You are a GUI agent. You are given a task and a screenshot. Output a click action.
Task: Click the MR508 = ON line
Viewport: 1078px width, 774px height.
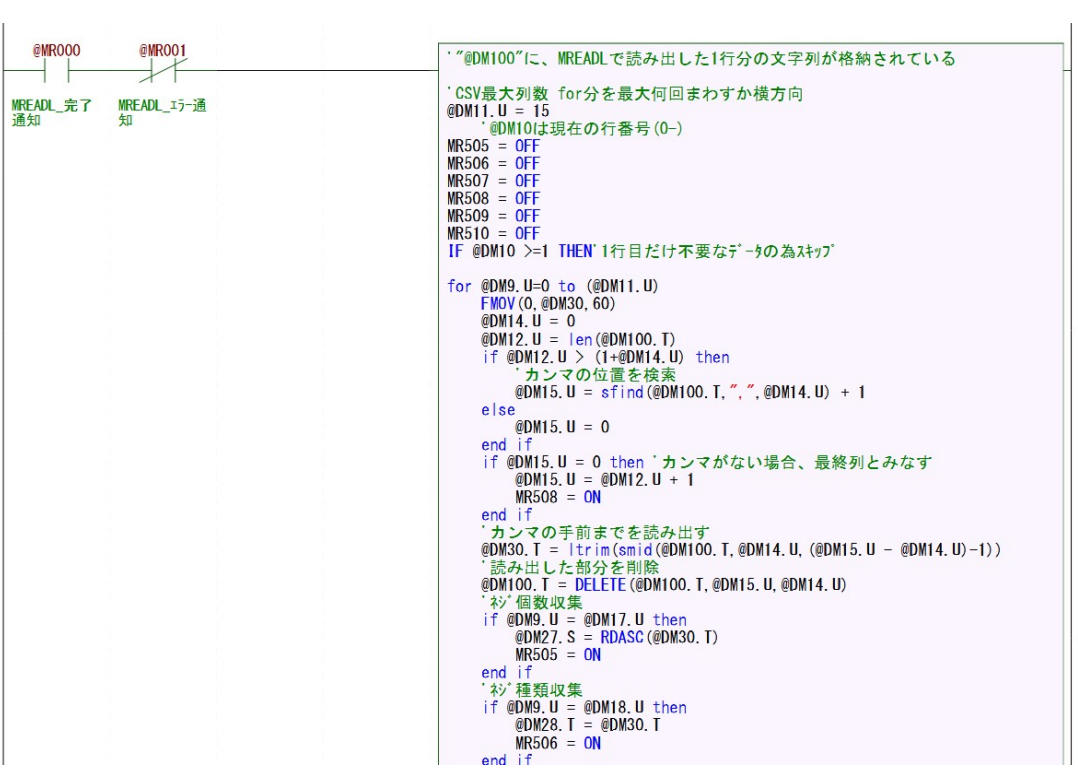pyautogui.click(x=557, y=497)
